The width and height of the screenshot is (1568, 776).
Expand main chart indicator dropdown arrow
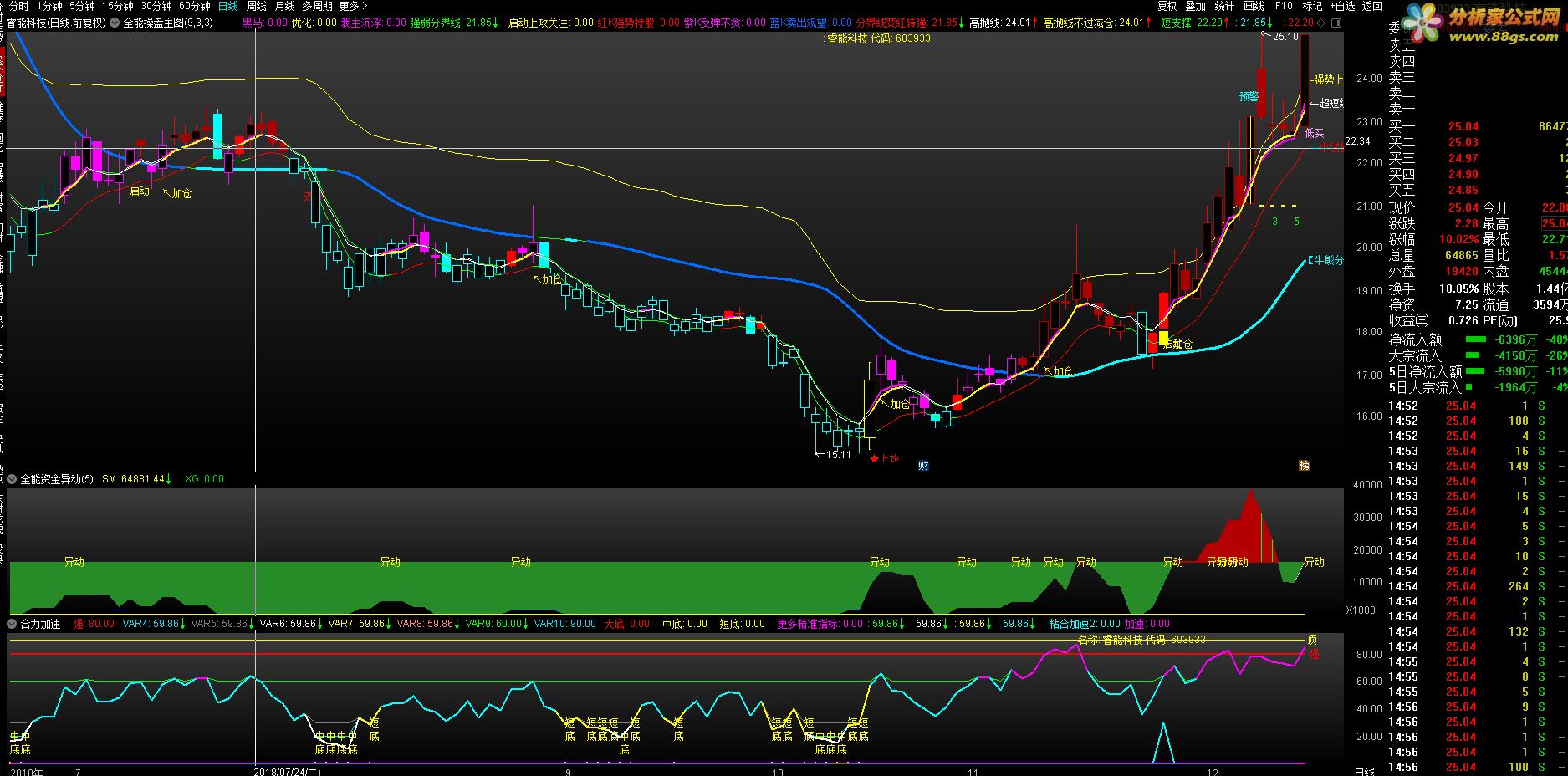115,23
